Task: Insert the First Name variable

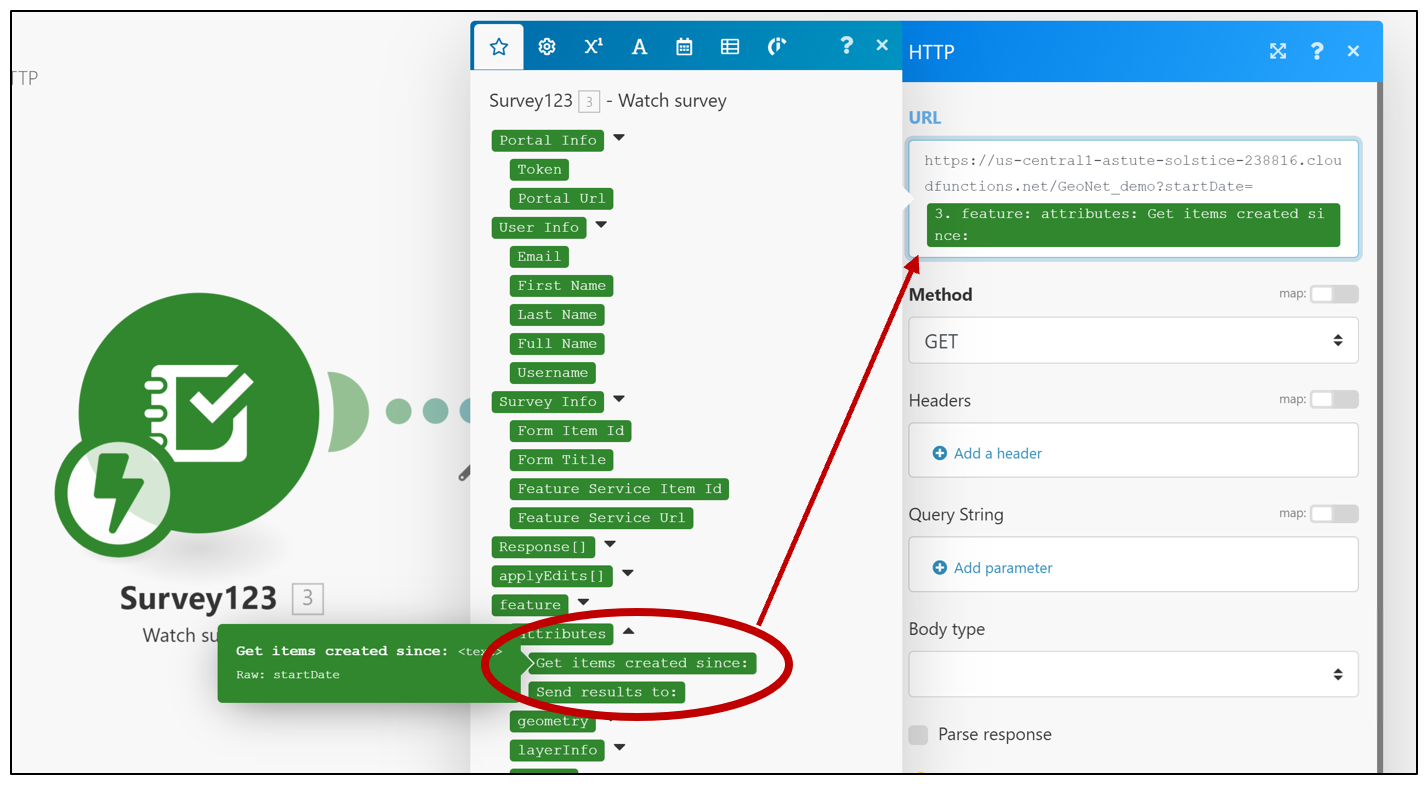Action: pos(561,285)
